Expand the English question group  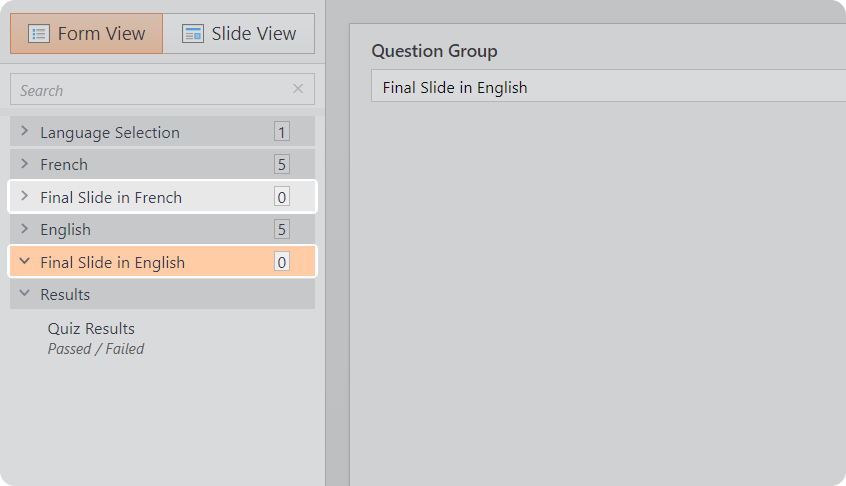(25, 229)
